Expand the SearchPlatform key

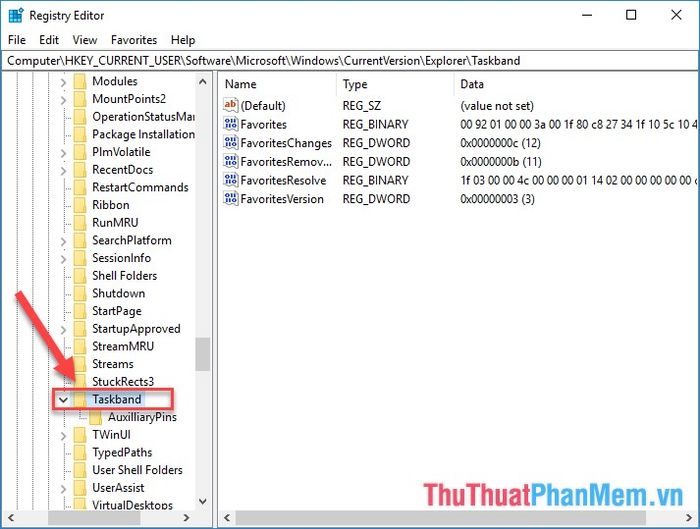(63, 241)
